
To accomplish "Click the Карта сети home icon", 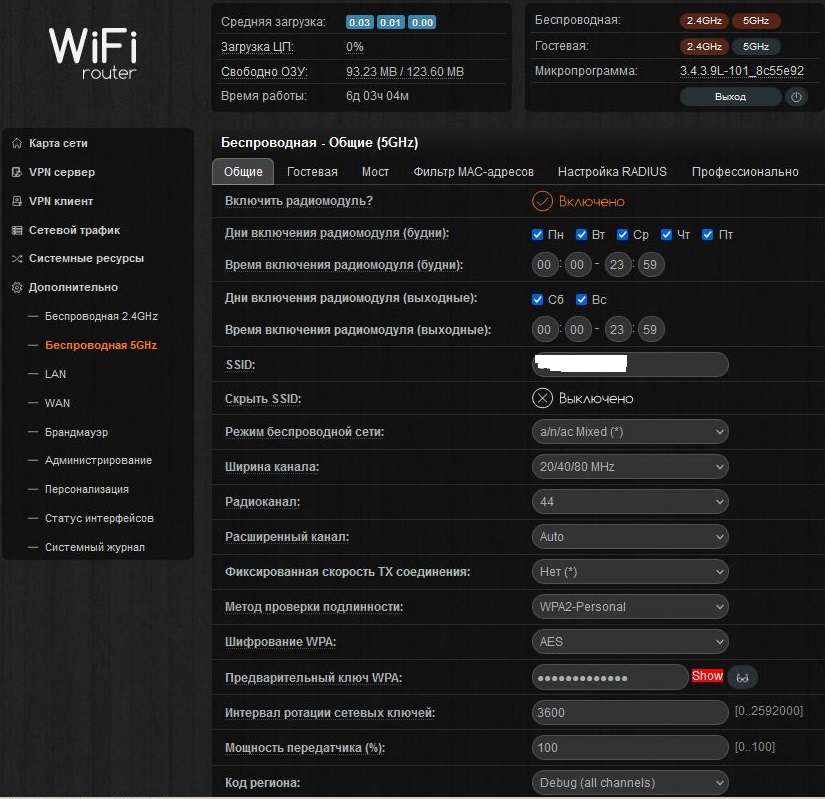I will point(17,143).
